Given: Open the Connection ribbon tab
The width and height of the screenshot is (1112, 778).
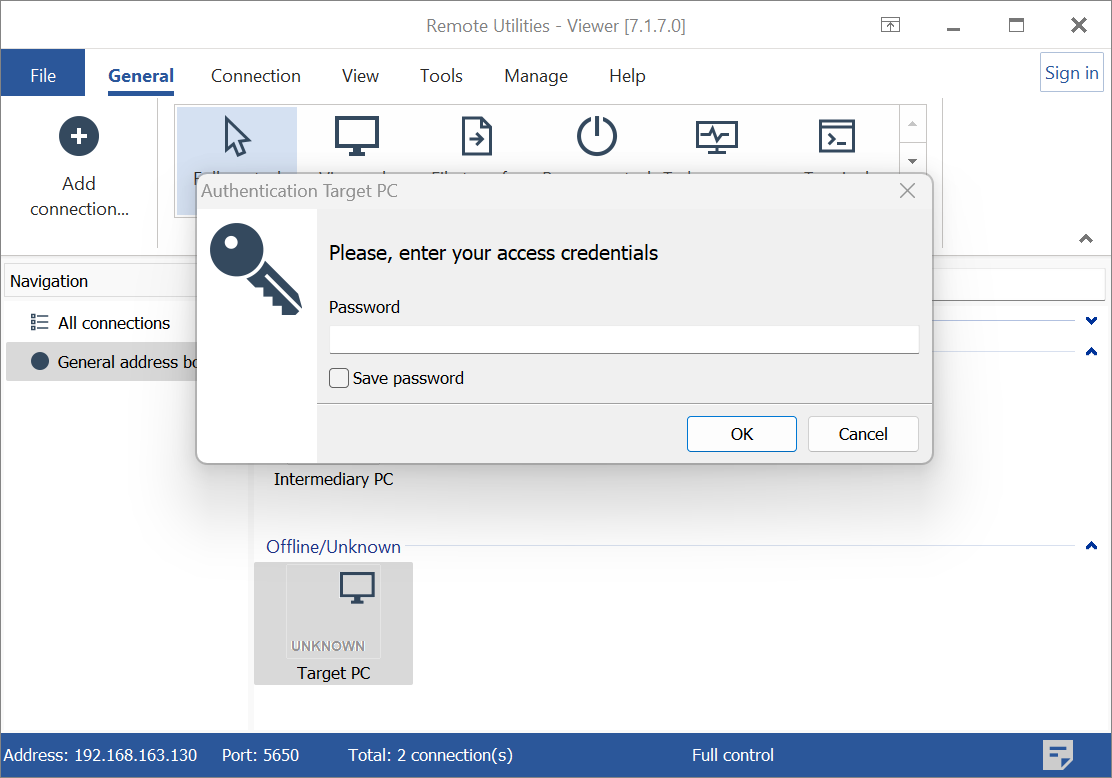Looking at the screenshot, I should [255, 76].
